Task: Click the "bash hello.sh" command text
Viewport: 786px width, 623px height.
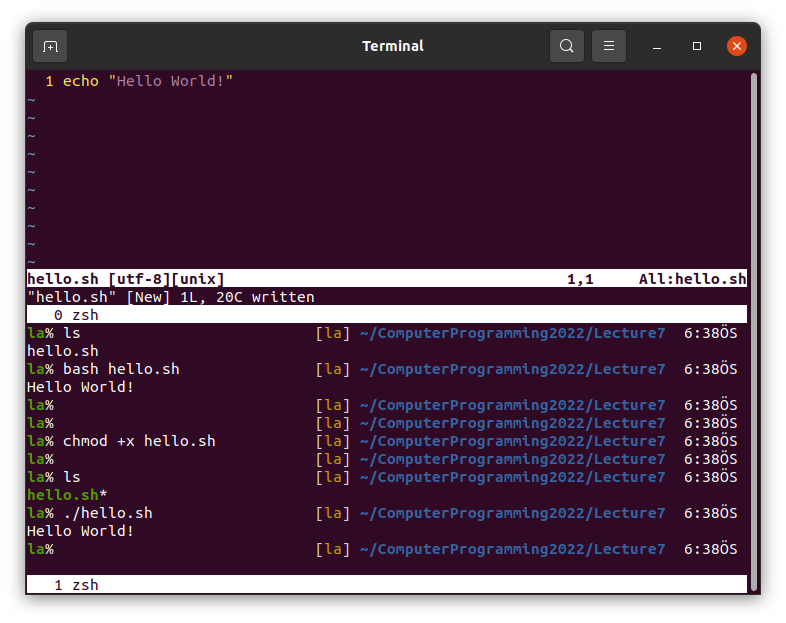Action: pyautogui.click(x=121, y=369)
